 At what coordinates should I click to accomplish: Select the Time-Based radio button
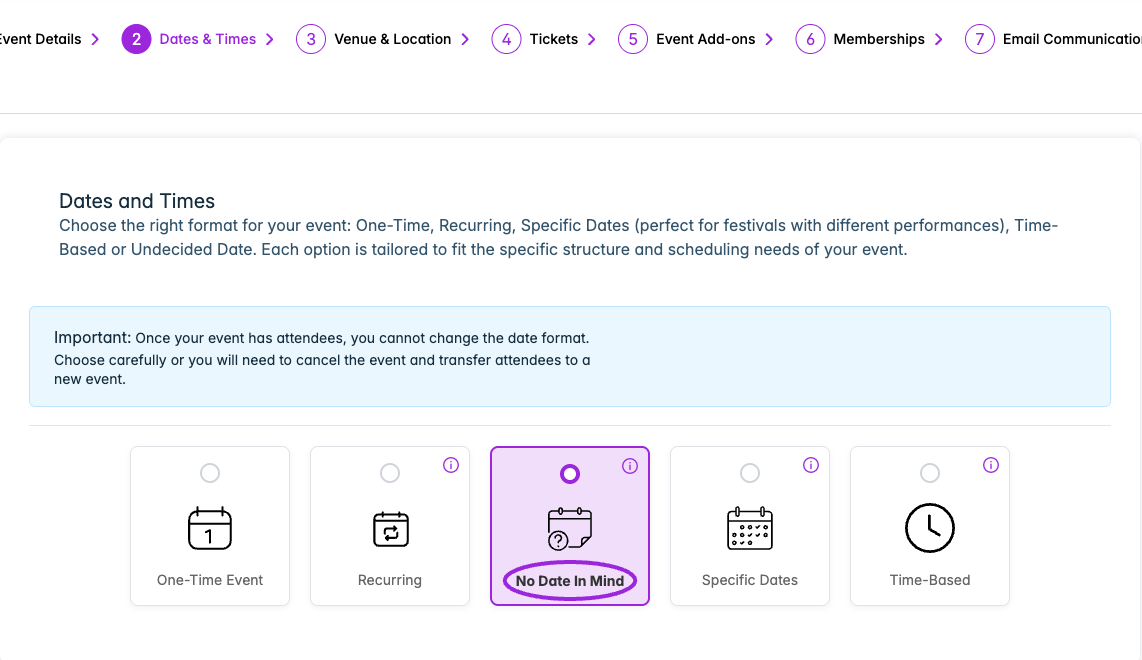pos(929,473)
